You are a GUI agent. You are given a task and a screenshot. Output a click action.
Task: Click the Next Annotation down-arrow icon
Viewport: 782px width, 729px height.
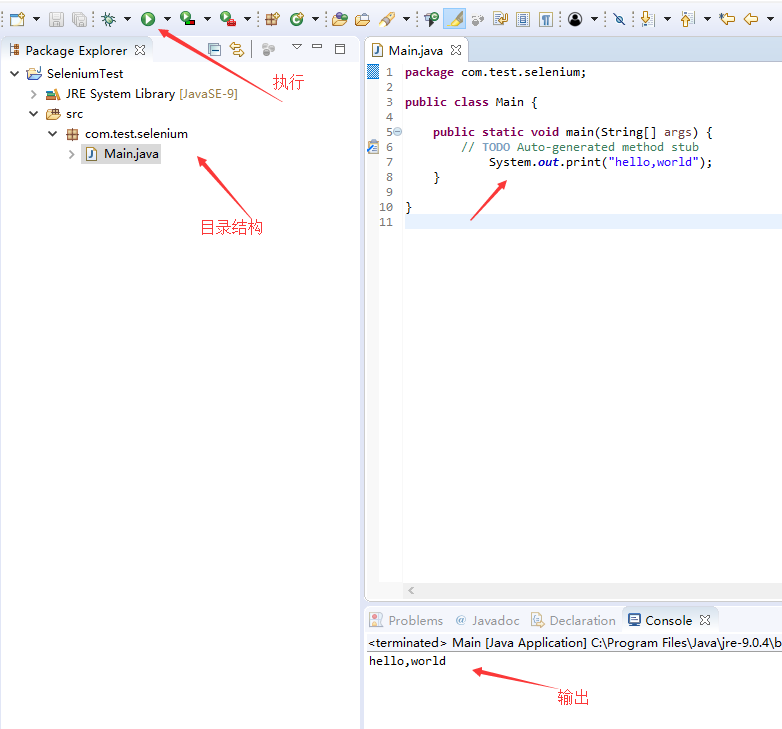(x=647, y=19)
